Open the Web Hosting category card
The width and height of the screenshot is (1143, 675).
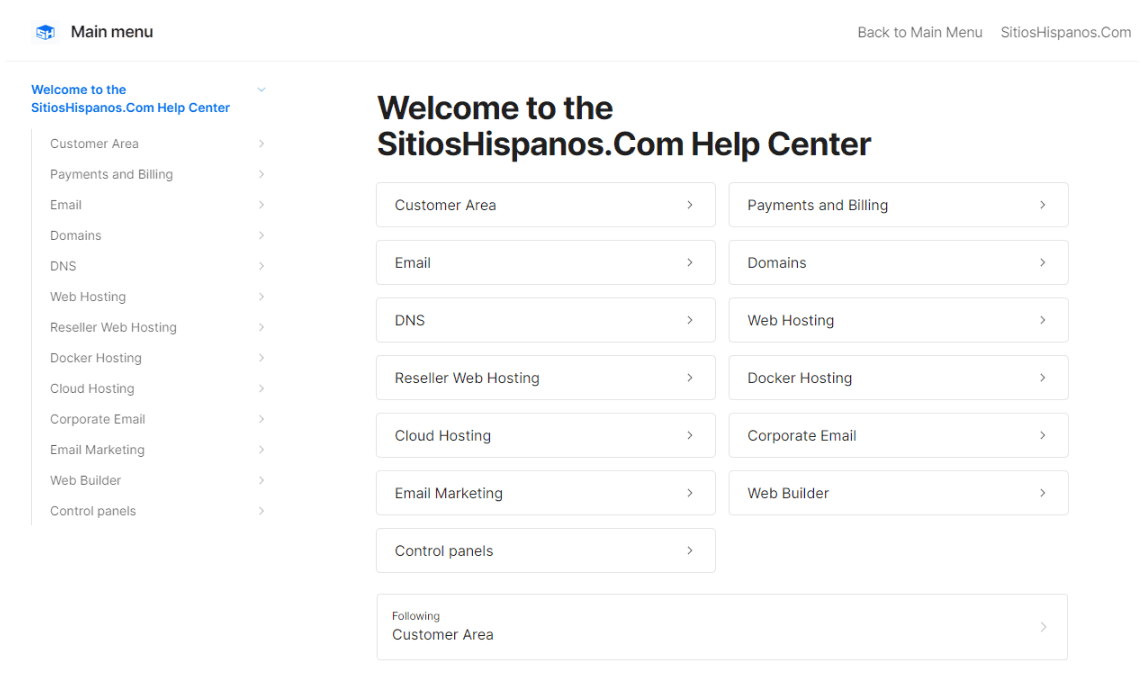tap(899, 320)
